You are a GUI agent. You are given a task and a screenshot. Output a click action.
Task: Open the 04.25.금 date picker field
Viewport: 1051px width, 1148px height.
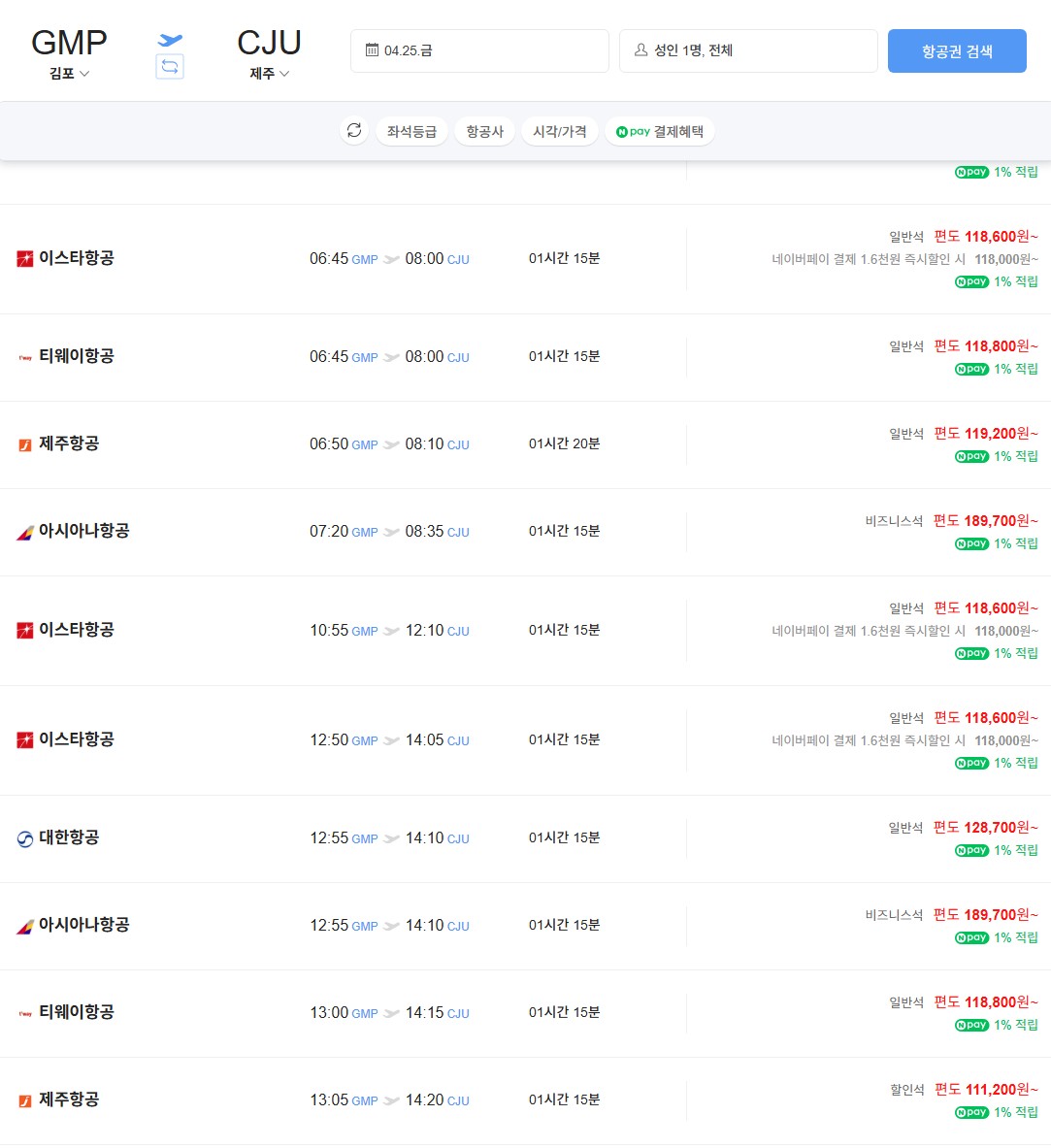point(479,50)
